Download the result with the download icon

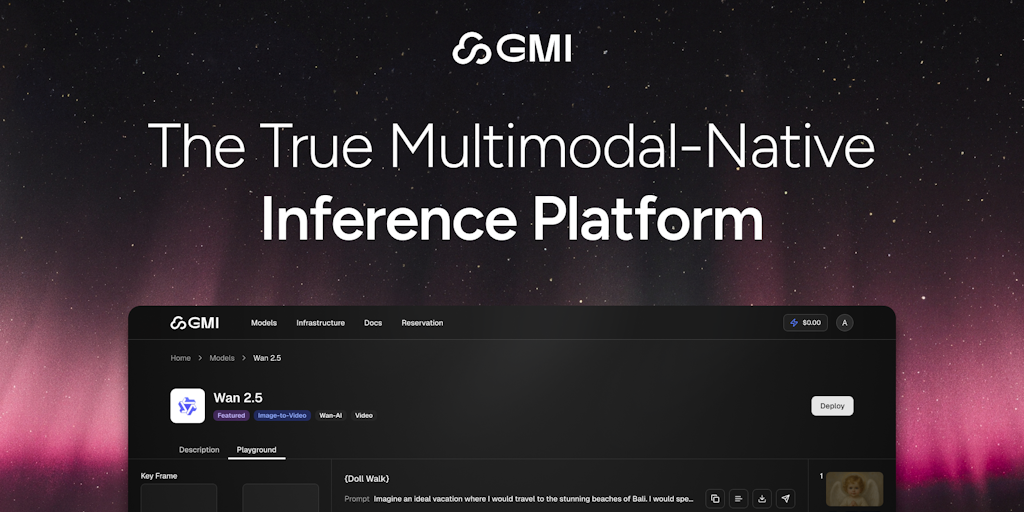click(761, 499)
